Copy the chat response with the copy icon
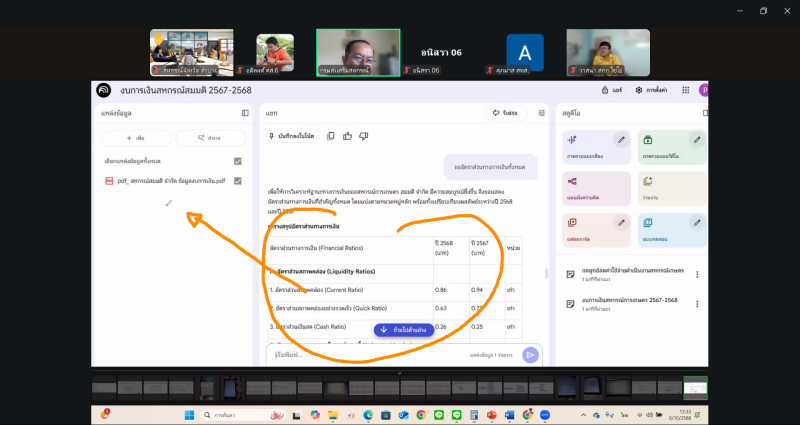The width and height of the screenshot is (800, 425). (x=329, y=135)
